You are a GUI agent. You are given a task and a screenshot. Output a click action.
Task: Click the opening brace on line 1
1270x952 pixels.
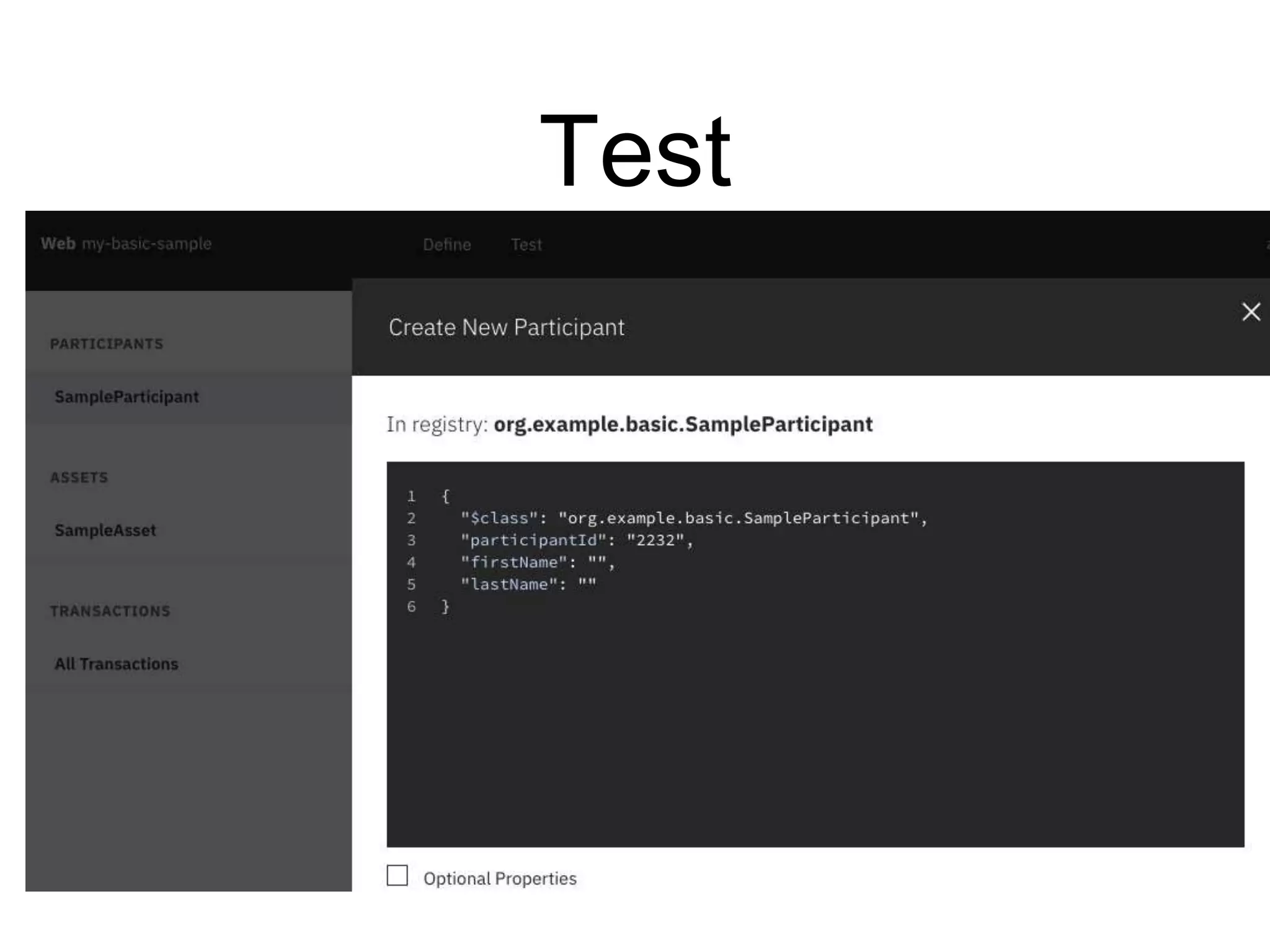[x=445, y=496]
